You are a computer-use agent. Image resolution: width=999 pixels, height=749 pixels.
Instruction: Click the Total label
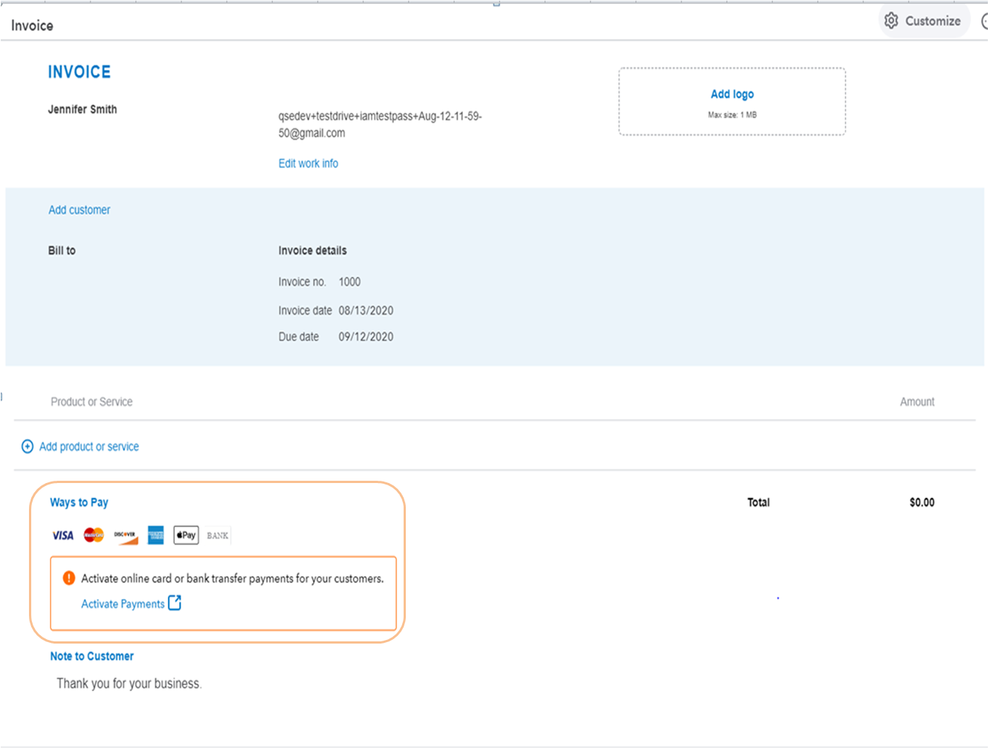(x=758, y=503)
